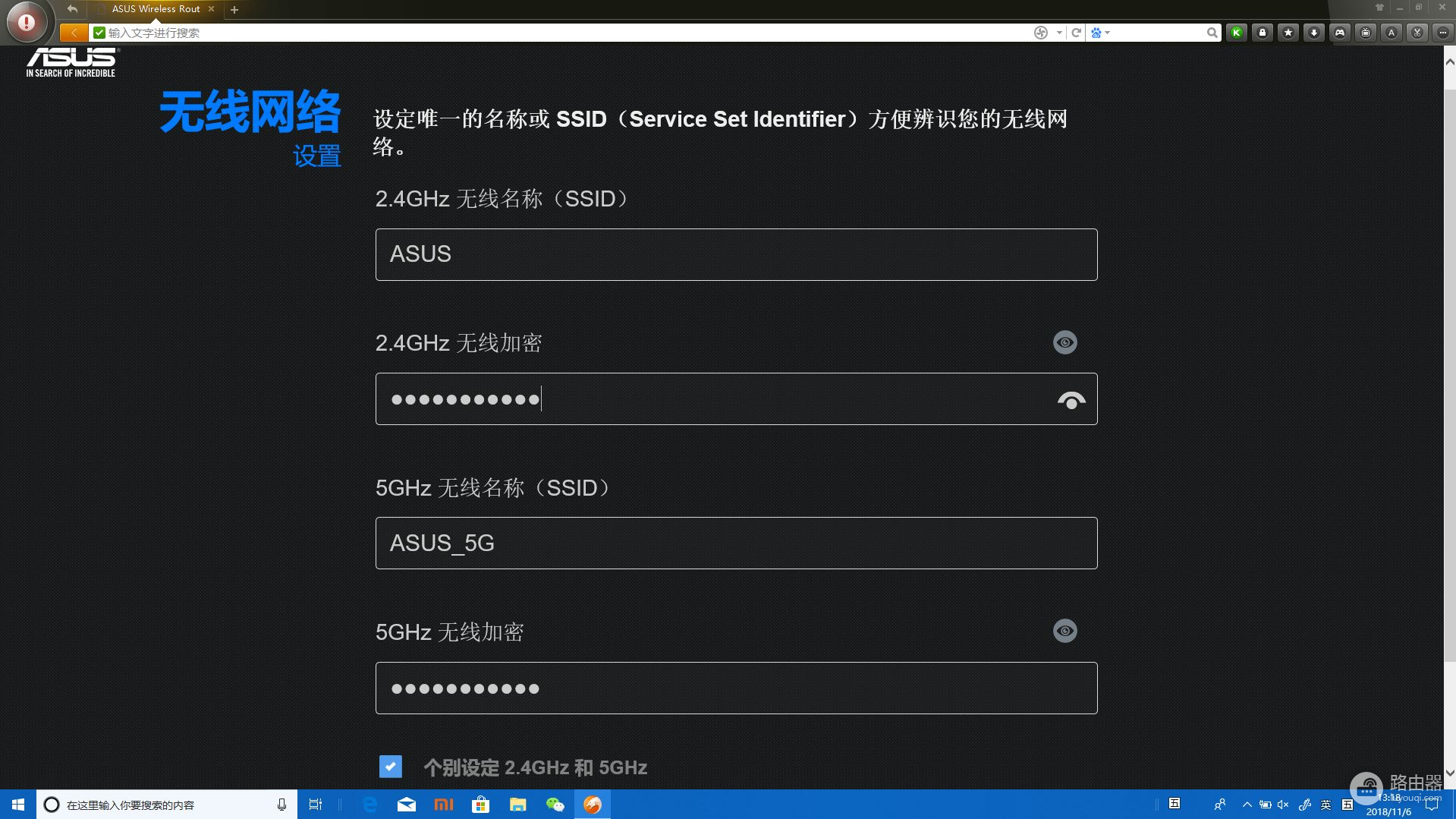Click the red warning alert browser button
Viewport: 1456px width, 819px height.
point(27,23)
